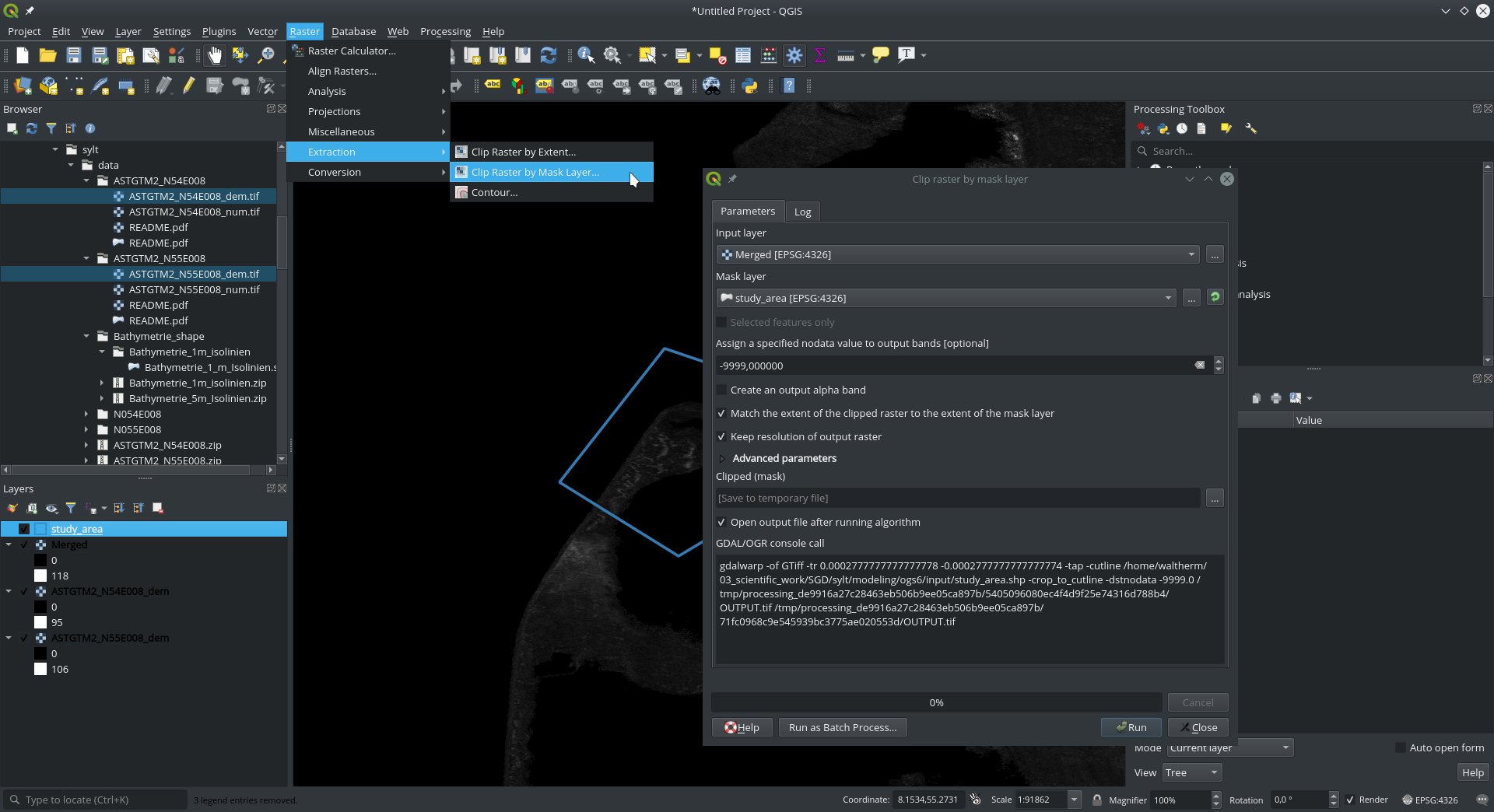Click Refresh icon in Browser panel

point(32,129)
